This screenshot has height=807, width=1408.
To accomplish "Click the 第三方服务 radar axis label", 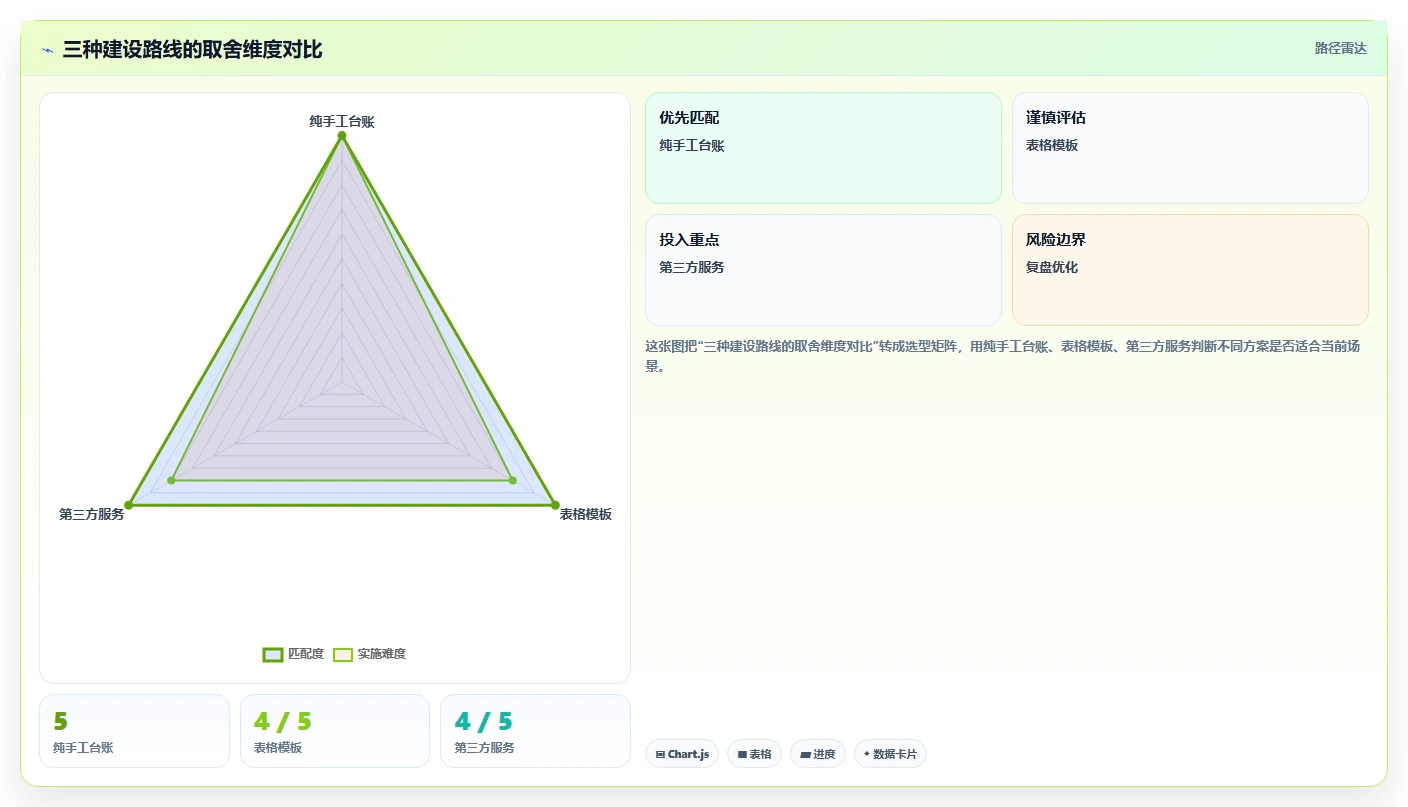I will click(x=92, y=514).
